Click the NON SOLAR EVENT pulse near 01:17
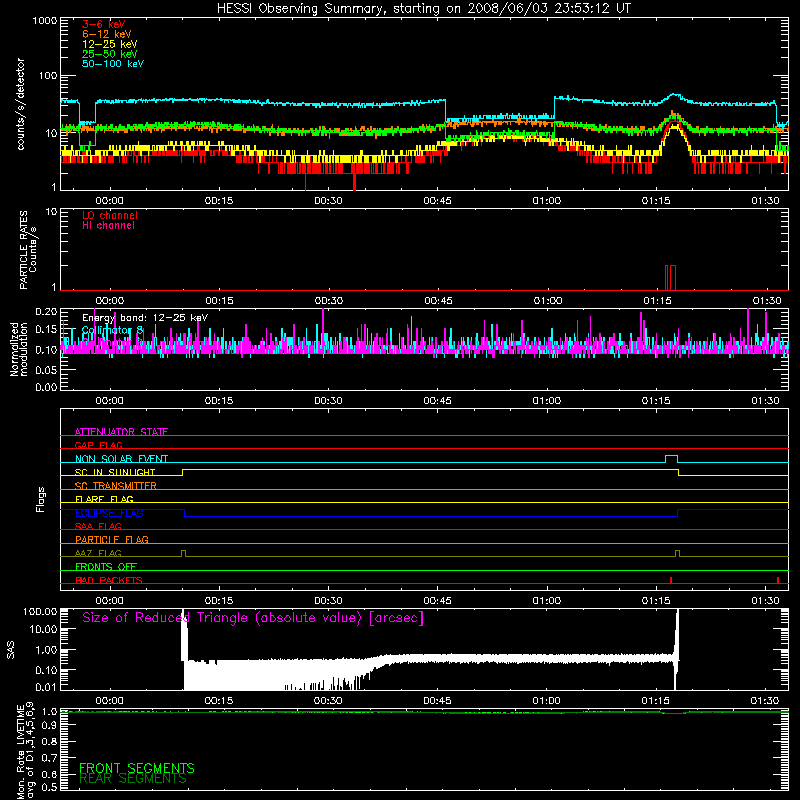Viewport: 800px width, 800px height. (x=671, y=458)
